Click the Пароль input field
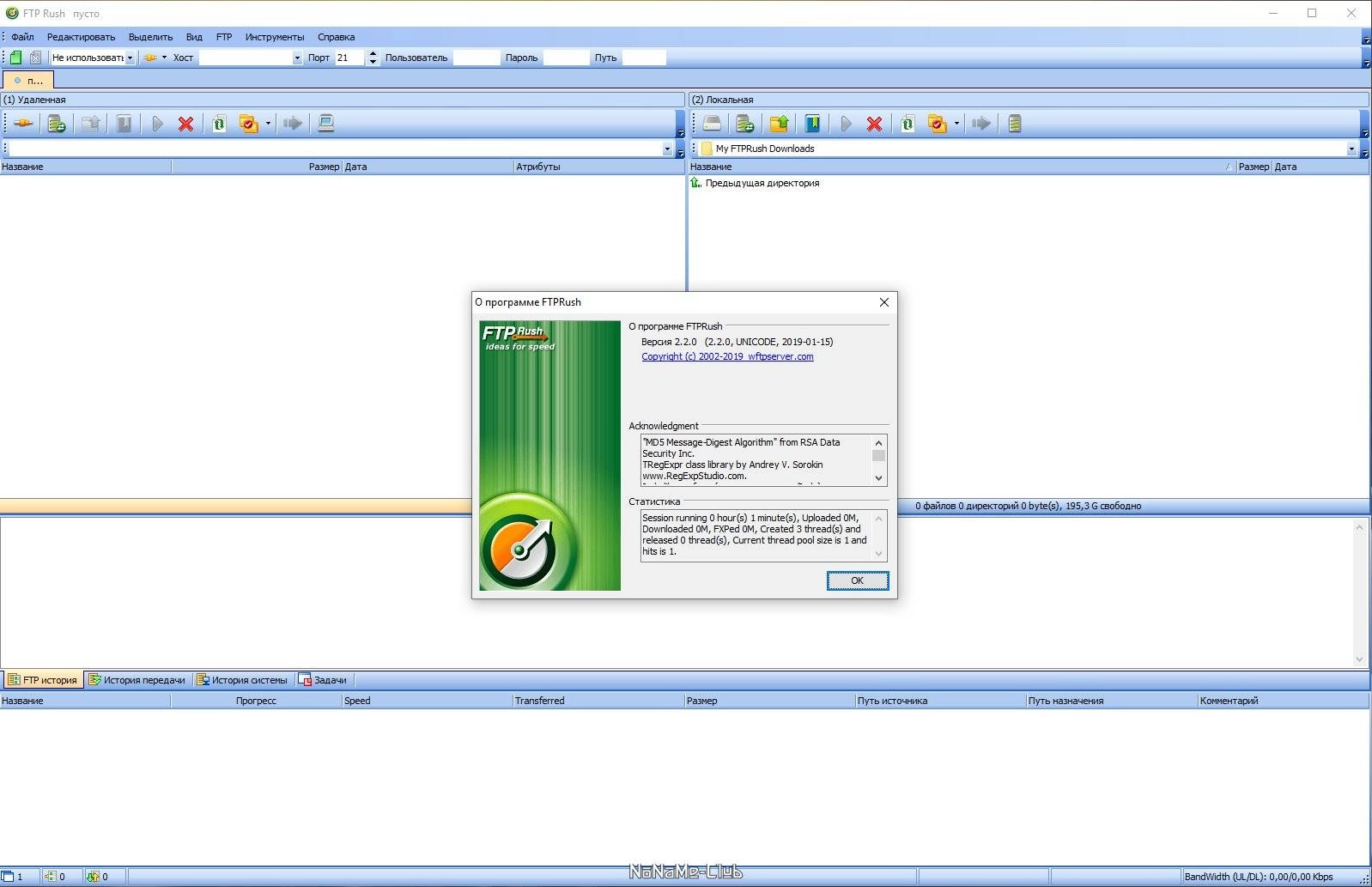 click(x=567, y=58)
